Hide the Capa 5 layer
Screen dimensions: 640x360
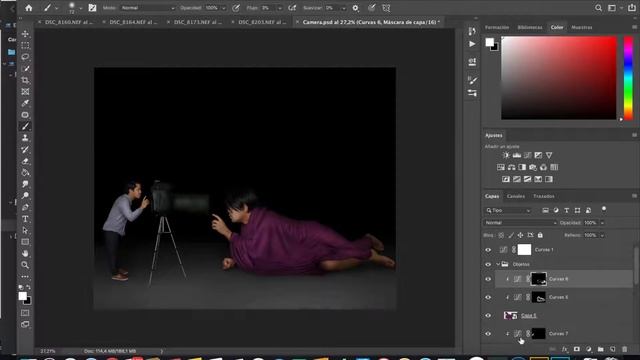click(x=488, y=316)
